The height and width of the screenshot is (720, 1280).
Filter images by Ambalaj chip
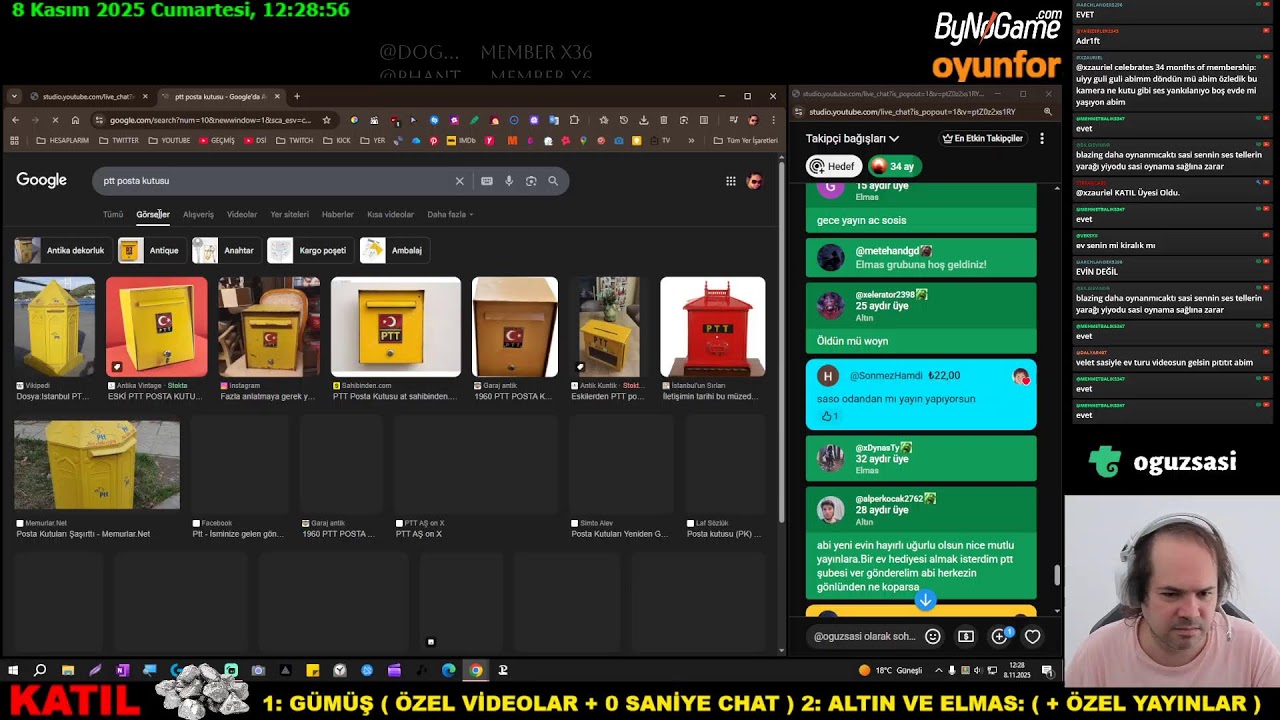point(394,250)
